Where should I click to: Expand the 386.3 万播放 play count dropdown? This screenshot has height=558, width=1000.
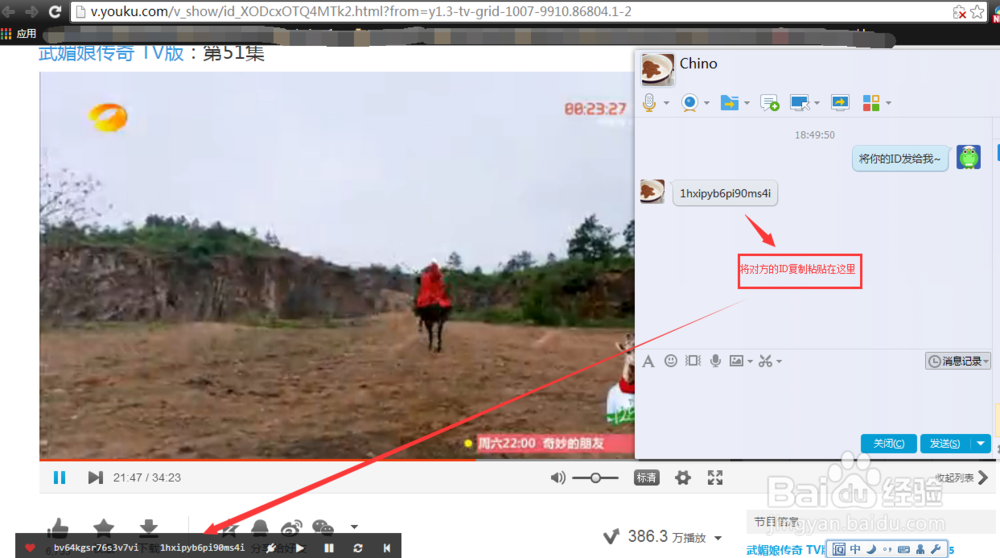point(718,538)
